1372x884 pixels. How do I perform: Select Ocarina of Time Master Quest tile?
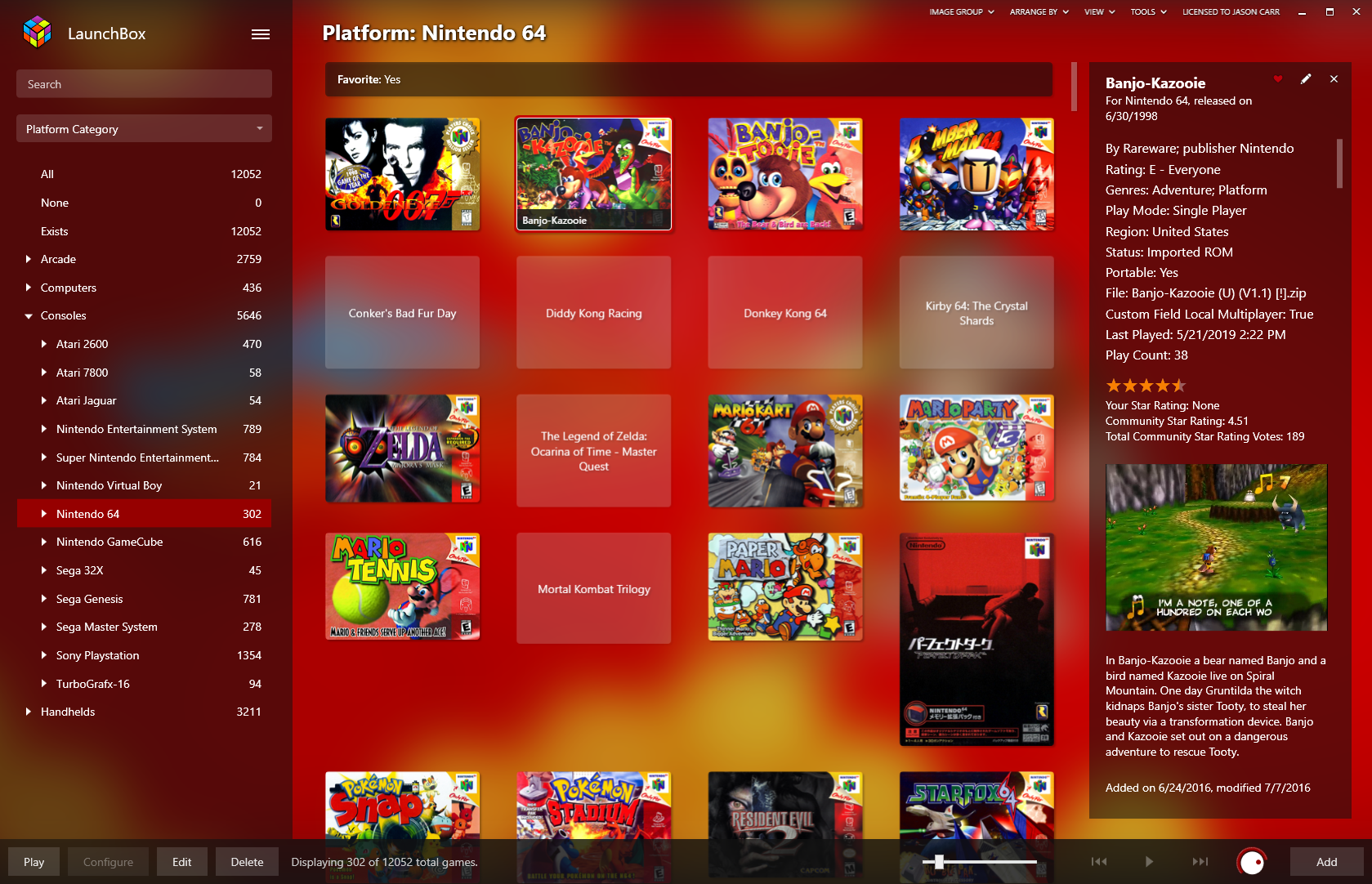coord(593,450)
